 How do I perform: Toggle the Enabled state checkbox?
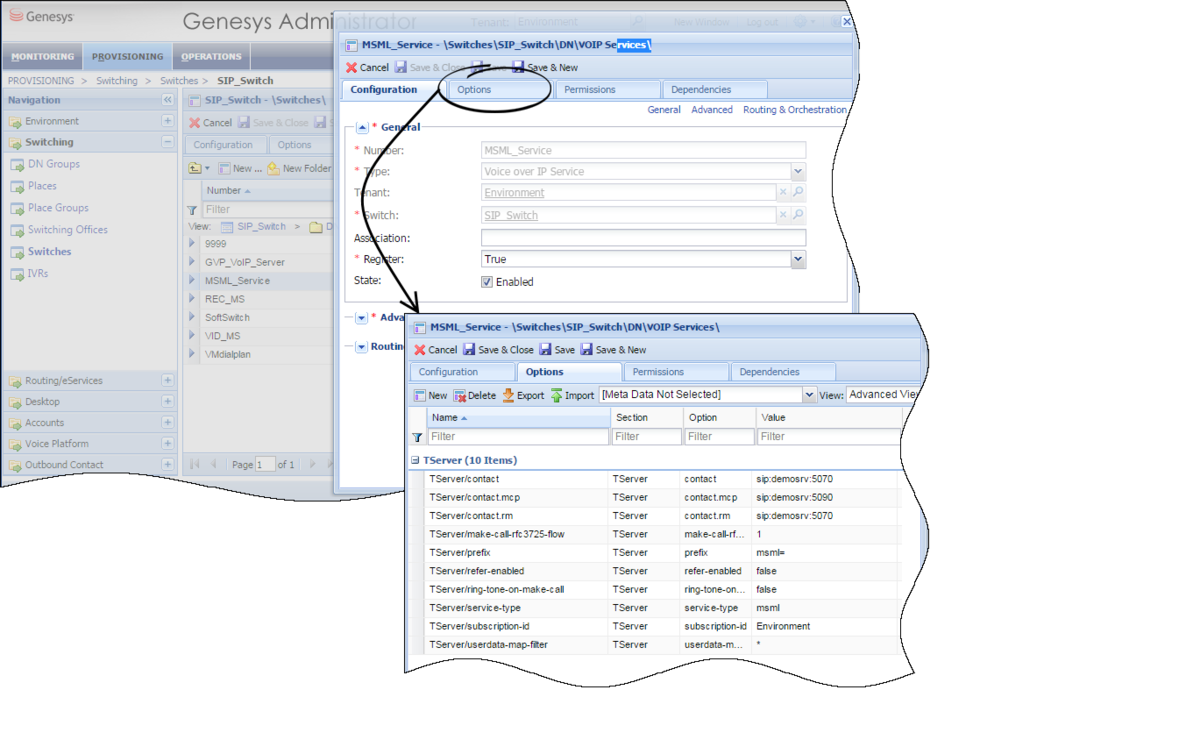pos(487,282)
